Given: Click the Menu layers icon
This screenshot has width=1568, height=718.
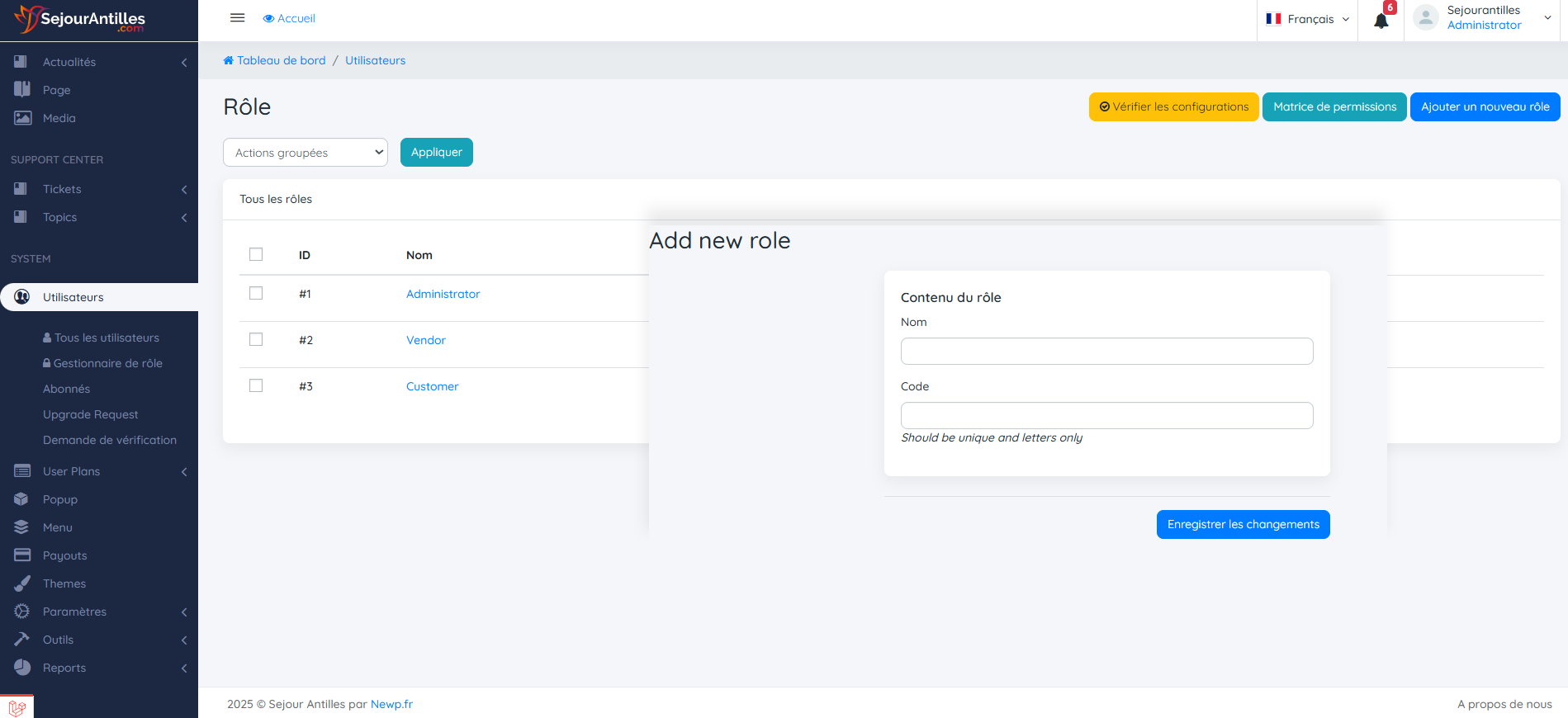Looking at the screenshot, I should click(22, 527).
